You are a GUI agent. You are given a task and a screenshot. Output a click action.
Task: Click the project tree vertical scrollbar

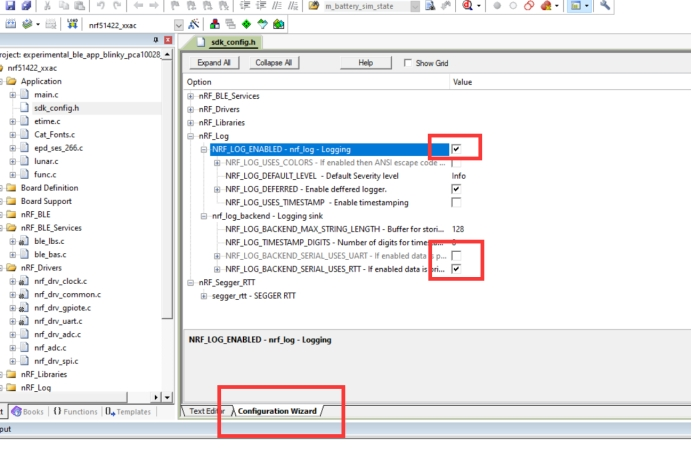click(x=167, y=187)
